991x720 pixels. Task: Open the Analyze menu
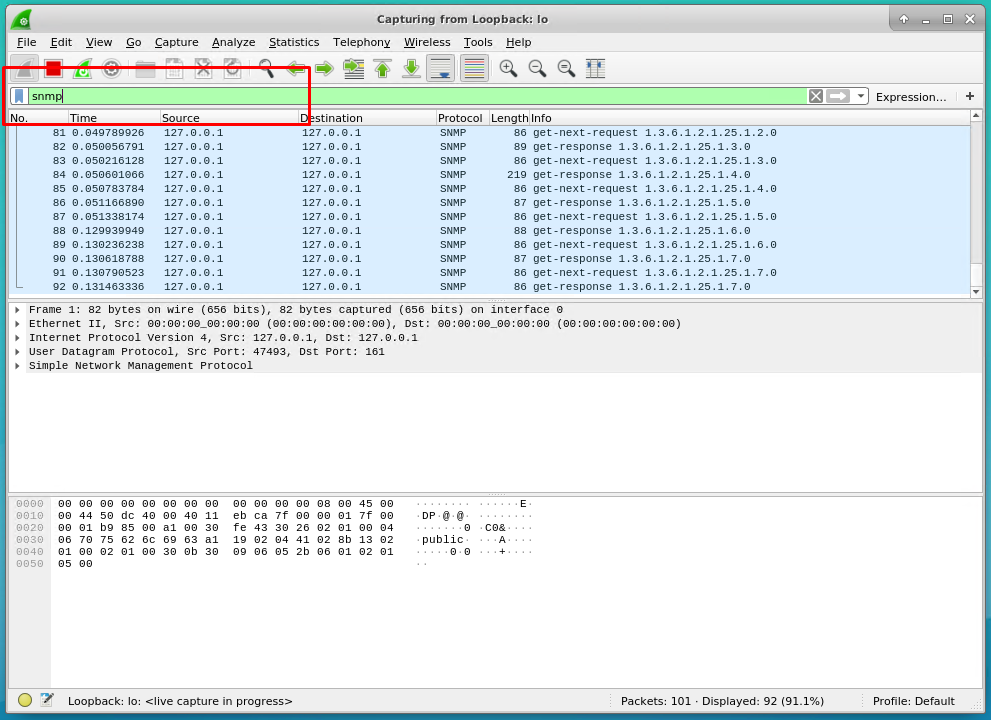point(233,42)
